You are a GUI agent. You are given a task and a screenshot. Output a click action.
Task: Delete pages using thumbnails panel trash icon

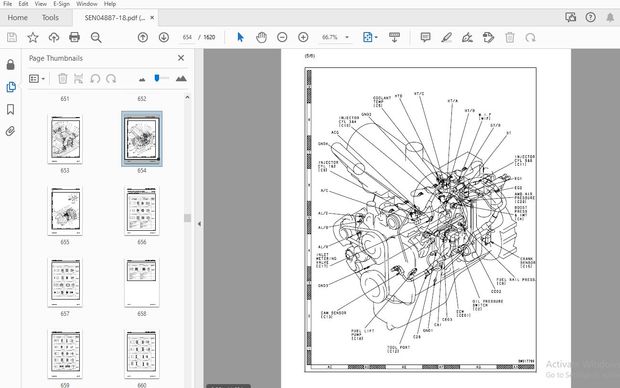click(x=62, y=79)
